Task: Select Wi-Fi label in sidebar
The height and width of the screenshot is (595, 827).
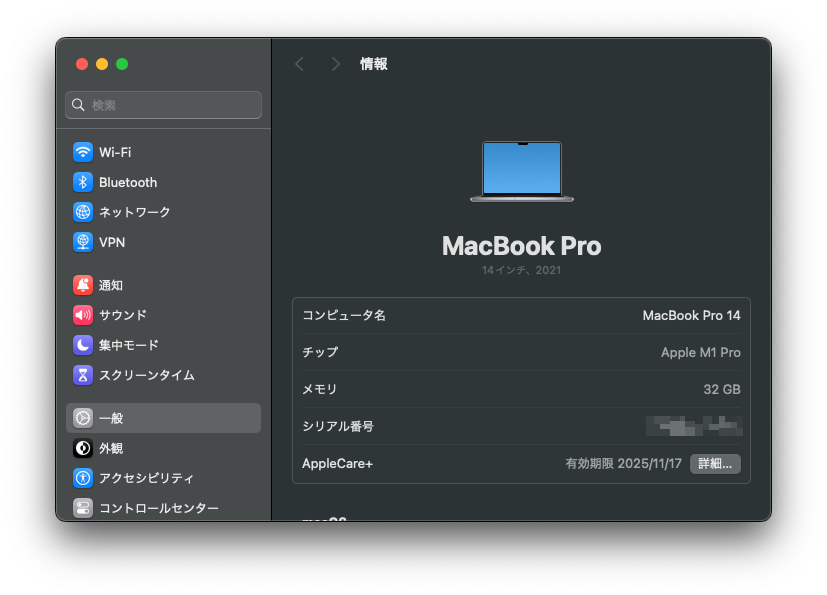Action: pos(115,152)
